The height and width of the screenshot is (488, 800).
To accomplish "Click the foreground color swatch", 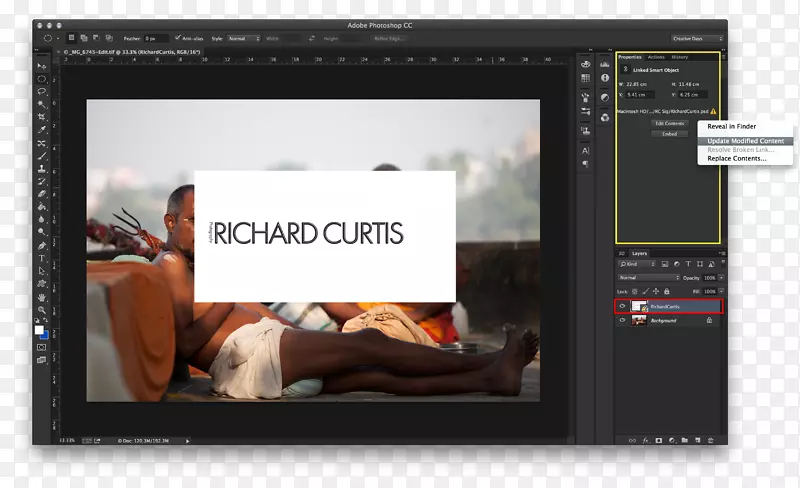I will click(39, 330).
